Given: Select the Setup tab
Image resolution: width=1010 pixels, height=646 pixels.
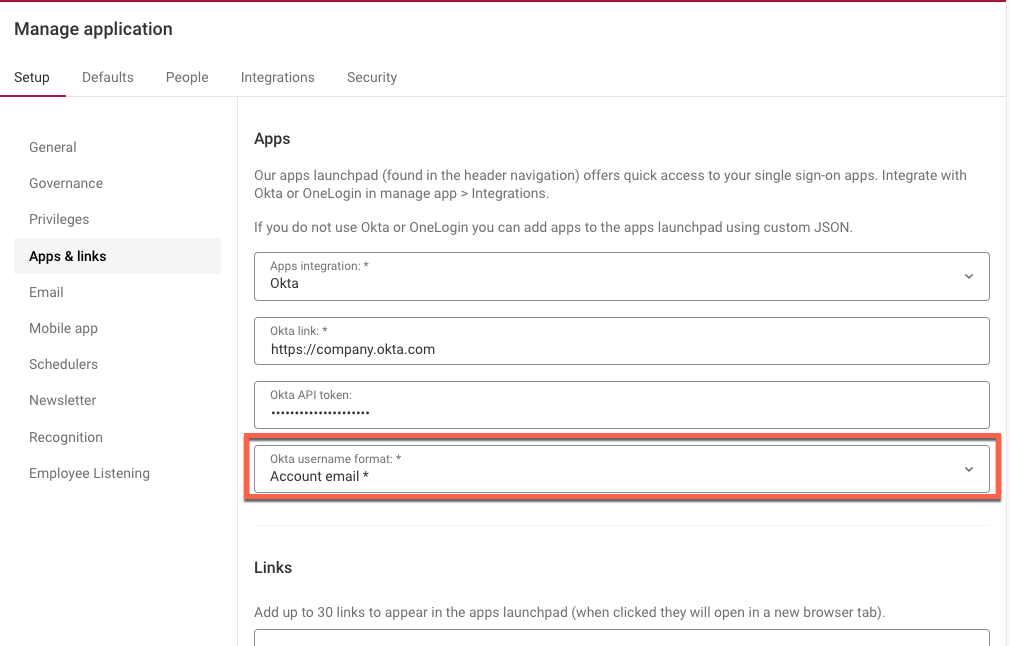Looking at the screenshot, I should pos(32,77).
